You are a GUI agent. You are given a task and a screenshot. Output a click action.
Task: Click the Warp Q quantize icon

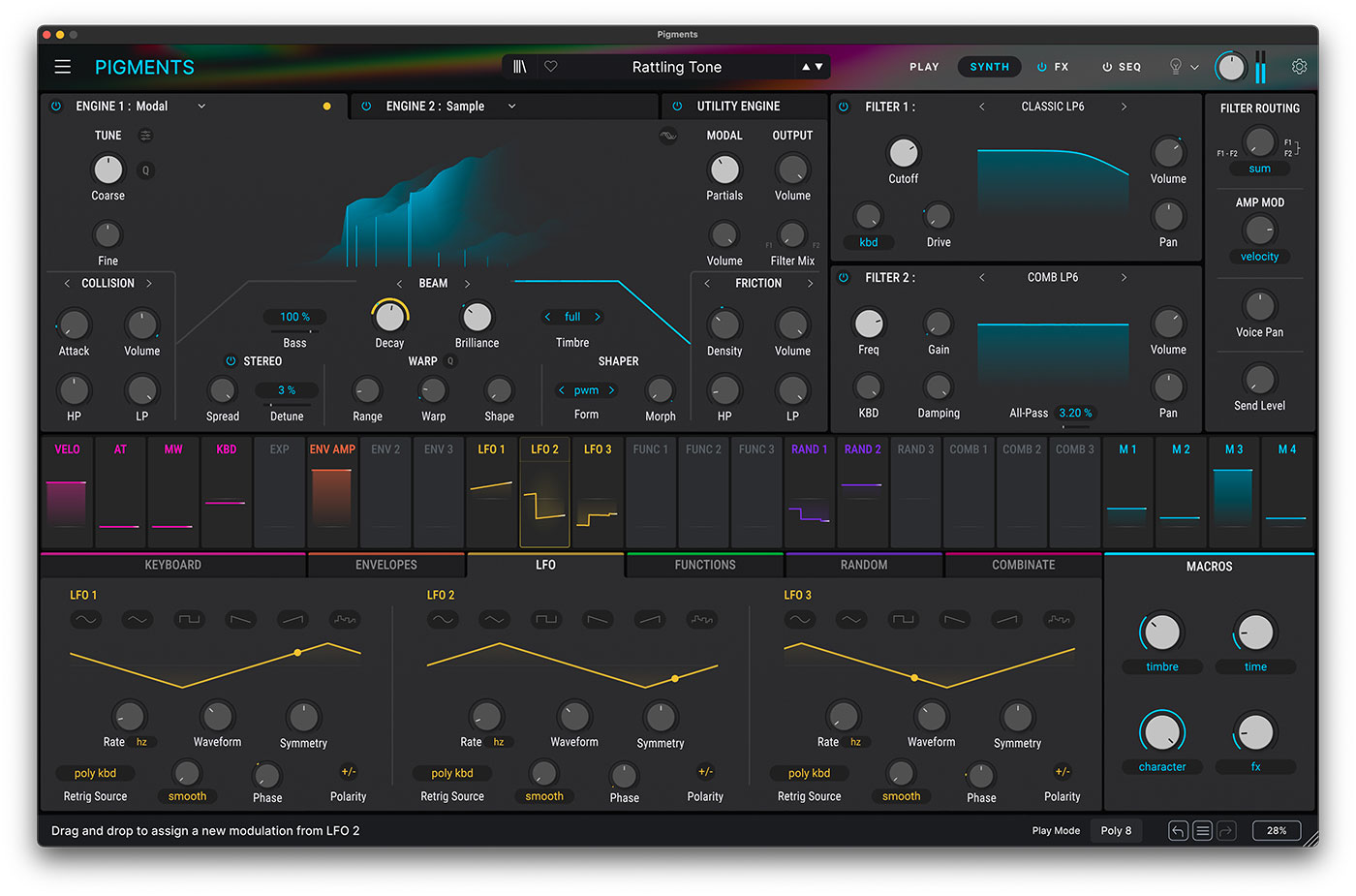450,361
